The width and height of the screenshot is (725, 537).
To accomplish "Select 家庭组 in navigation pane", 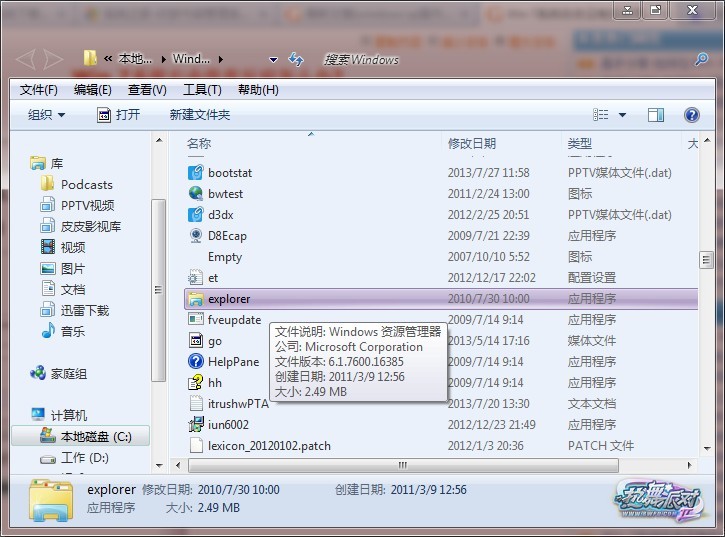I will pos(58,373).
